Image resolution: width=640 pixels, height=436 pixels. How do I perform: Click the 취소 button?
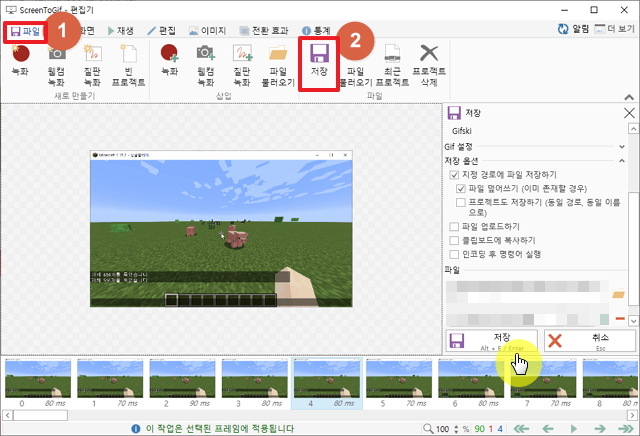[590, 341]
